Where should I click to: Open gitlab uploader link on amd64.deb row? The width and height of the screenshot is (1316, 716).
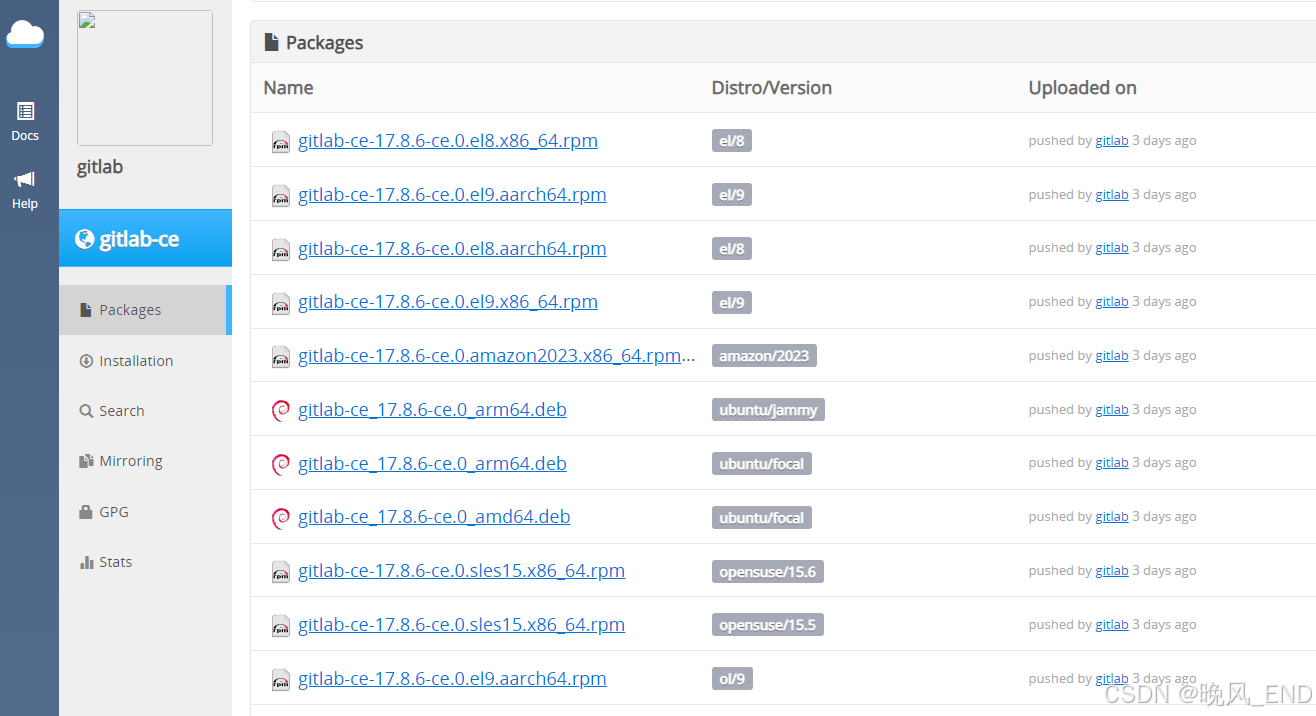pyautogui.click(x=1112, y=517)
